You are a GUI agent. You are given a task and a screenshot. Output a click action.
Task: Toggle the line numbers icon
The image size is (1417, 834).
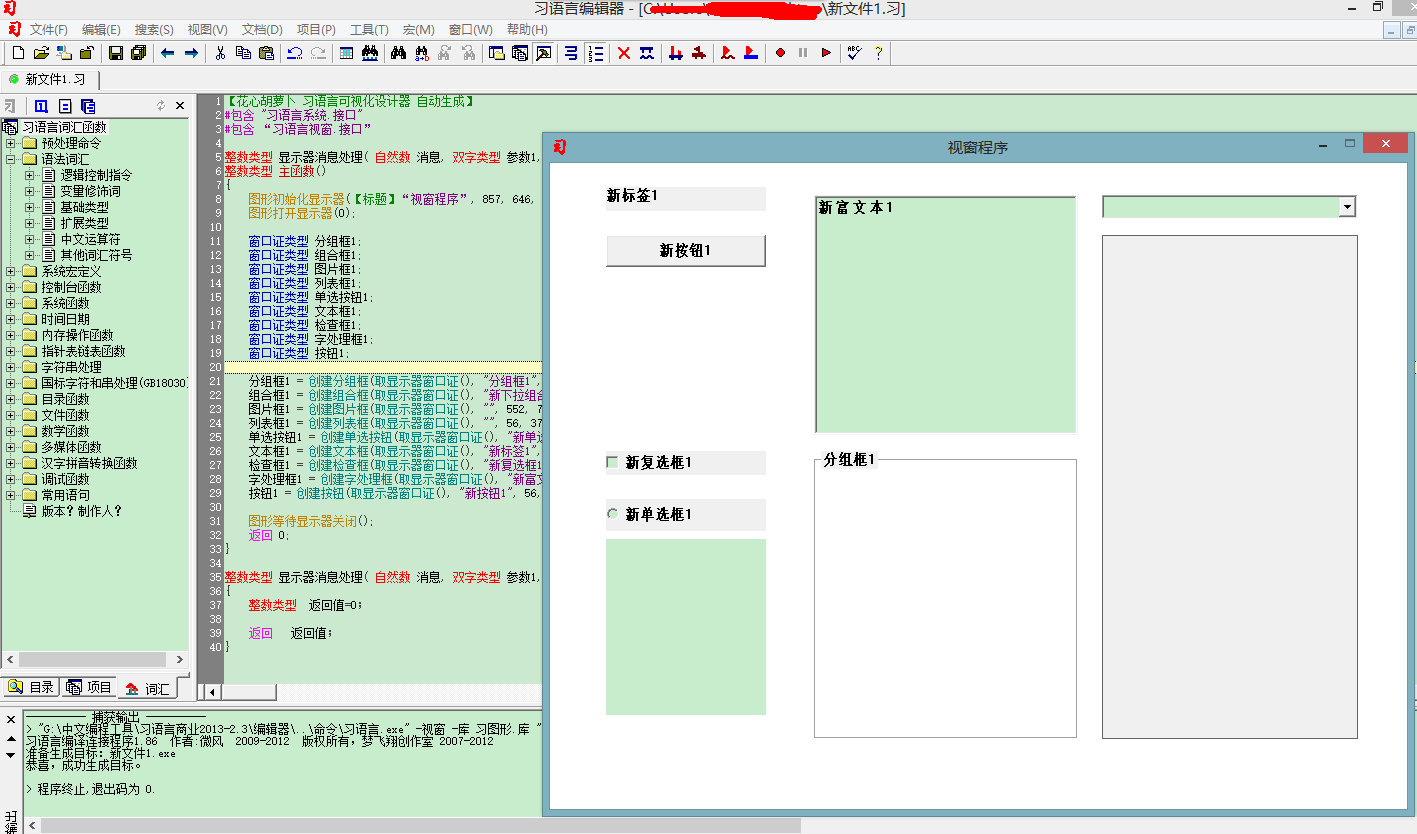coord(596,53)
